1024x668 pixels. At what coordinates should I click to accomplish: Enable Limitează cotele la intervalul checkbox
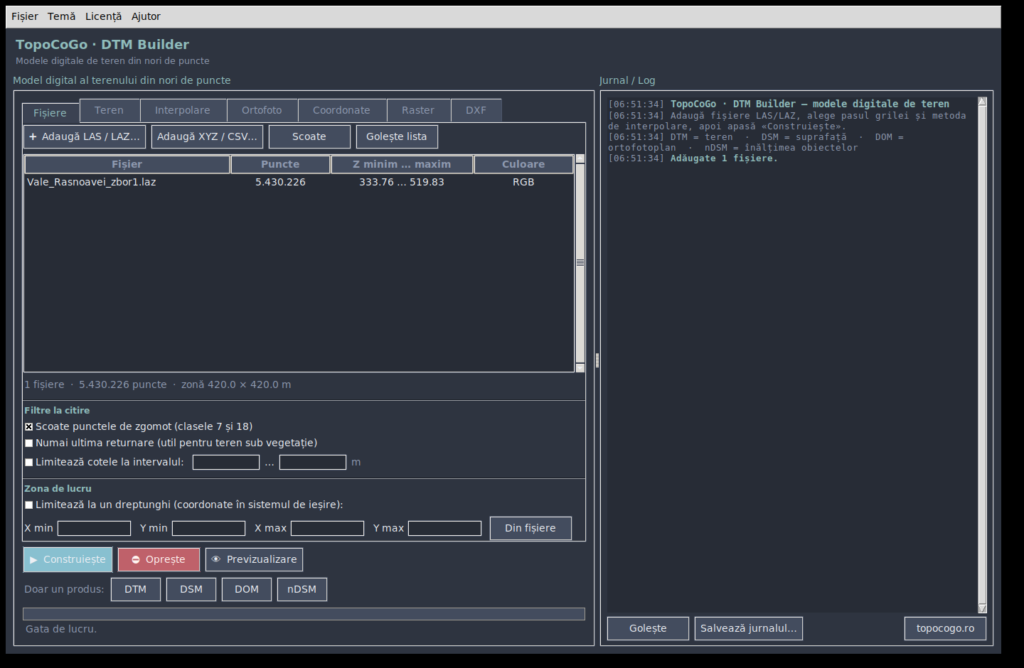(29, 462)
